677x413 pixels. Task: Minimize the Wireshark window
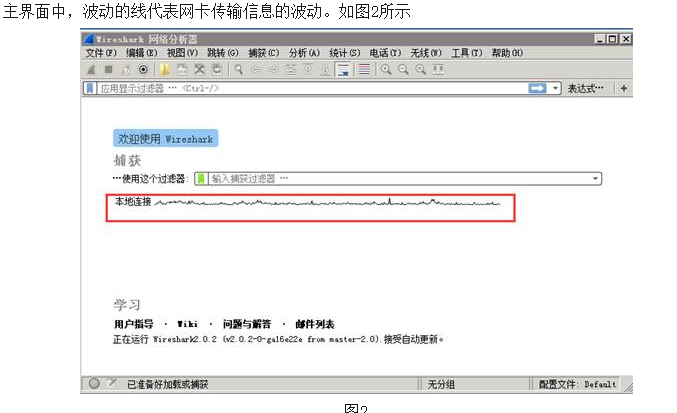(599, 39)
